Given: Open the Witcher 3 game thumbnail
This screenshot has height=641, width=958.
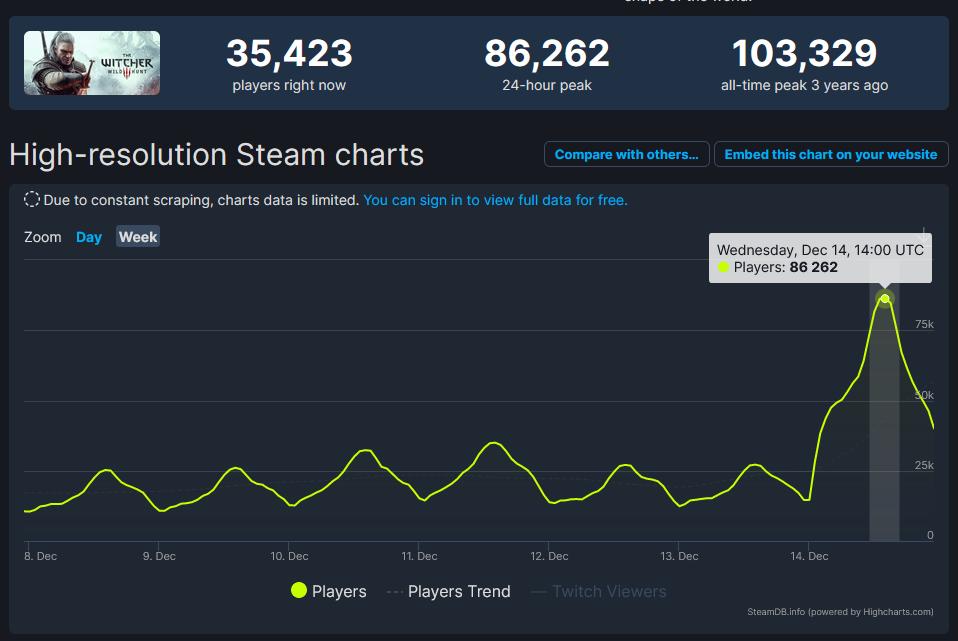Looking at the screenshot, I should click(92, 63).
